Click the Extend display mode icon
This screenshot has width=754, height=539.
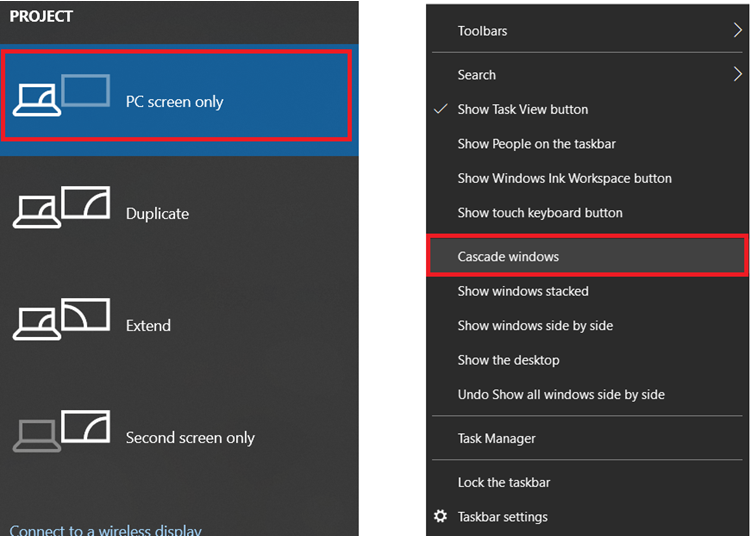pos(60,320)
